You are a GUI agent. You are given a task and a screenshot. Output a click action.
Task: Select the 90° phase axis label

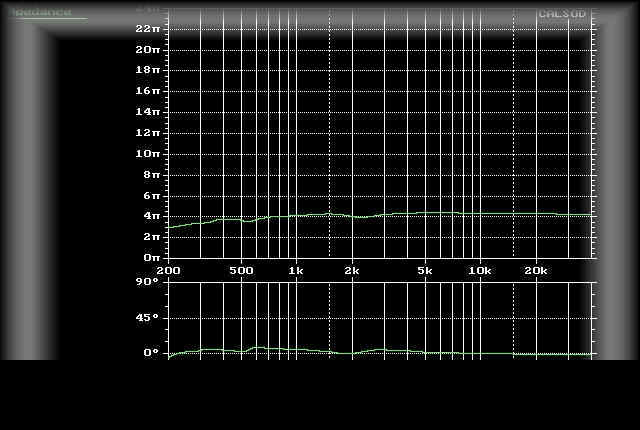pos(147,283)
